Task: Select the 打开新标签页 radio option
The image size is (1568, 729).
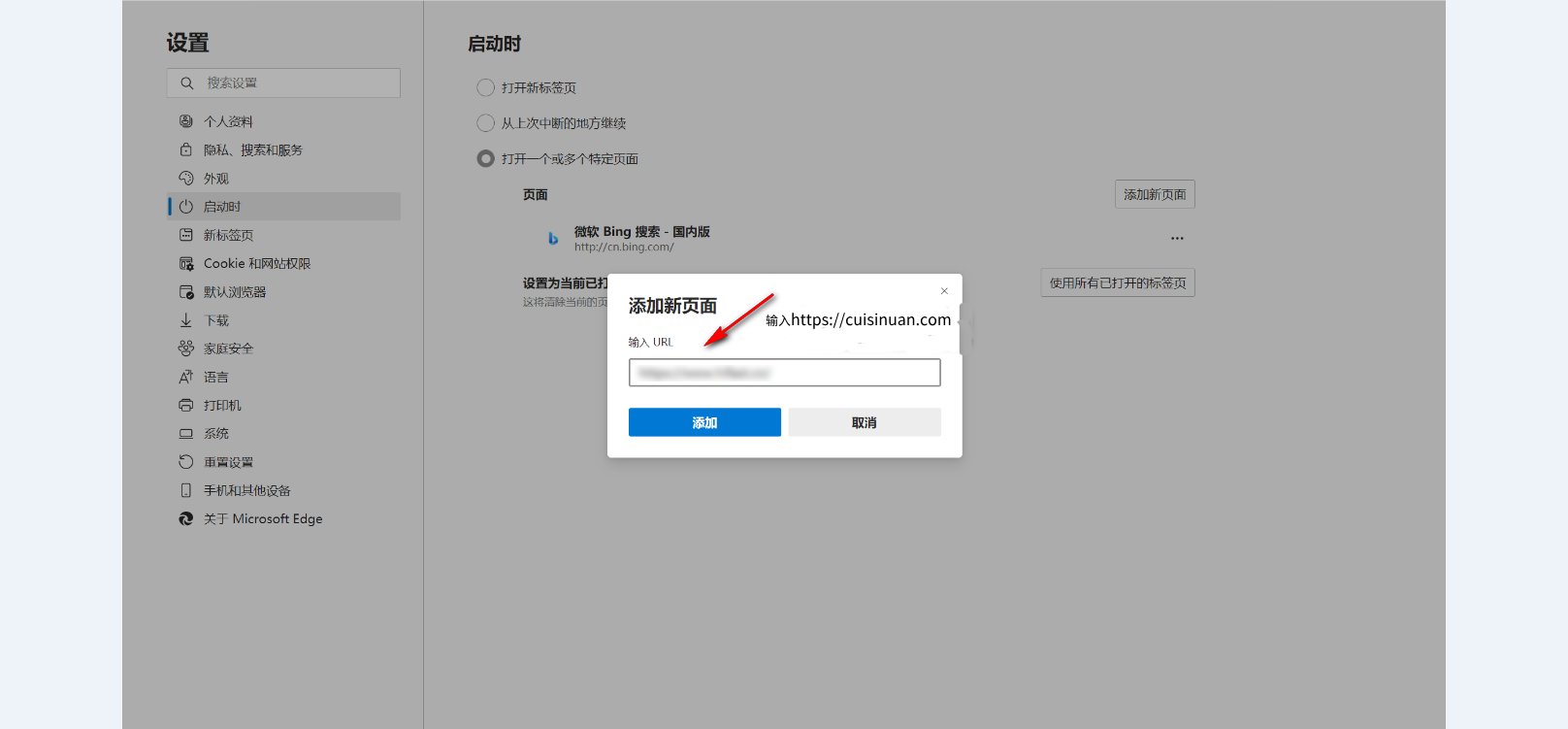Action: coord(486,88)
